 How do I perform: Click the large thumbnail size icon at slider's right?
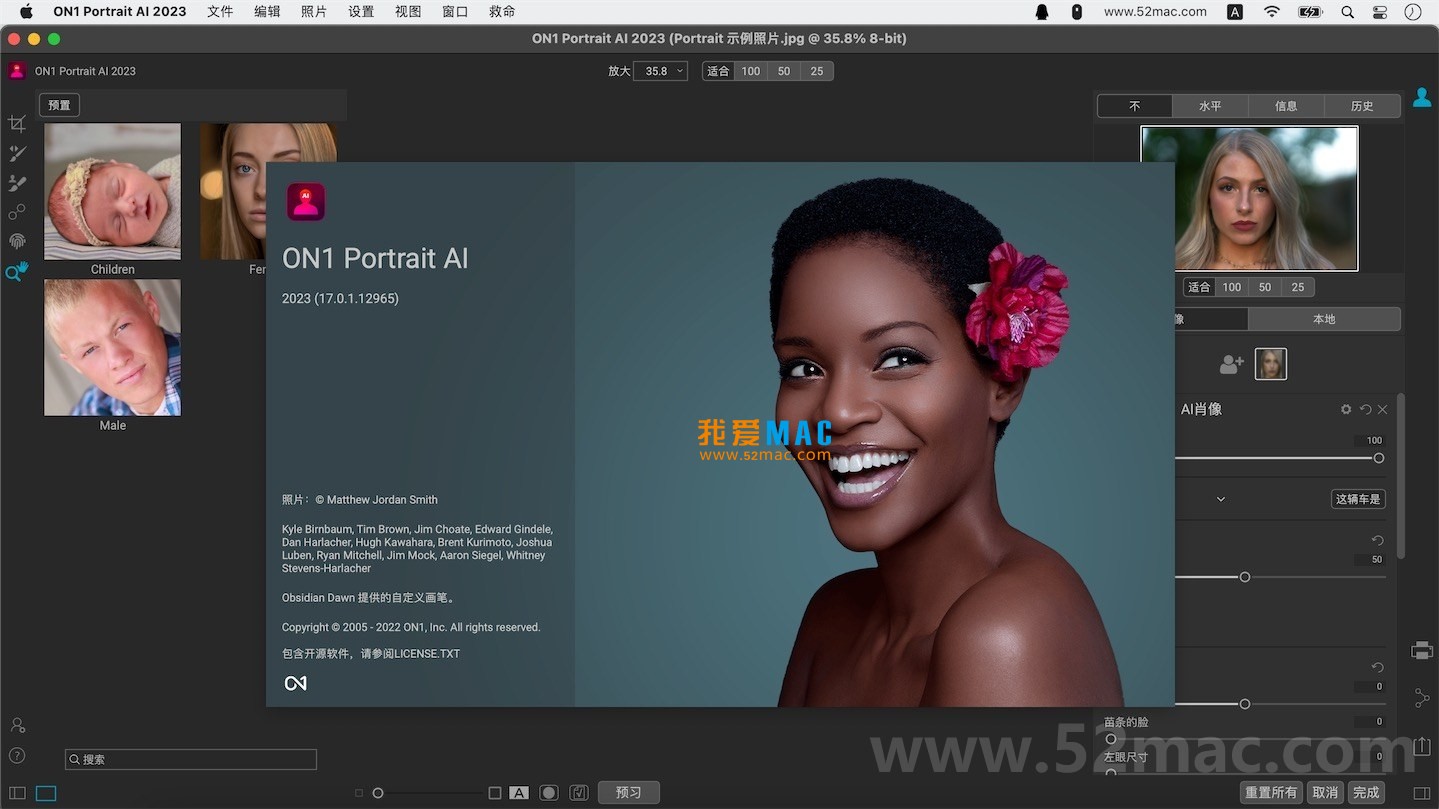pos(495,793)
